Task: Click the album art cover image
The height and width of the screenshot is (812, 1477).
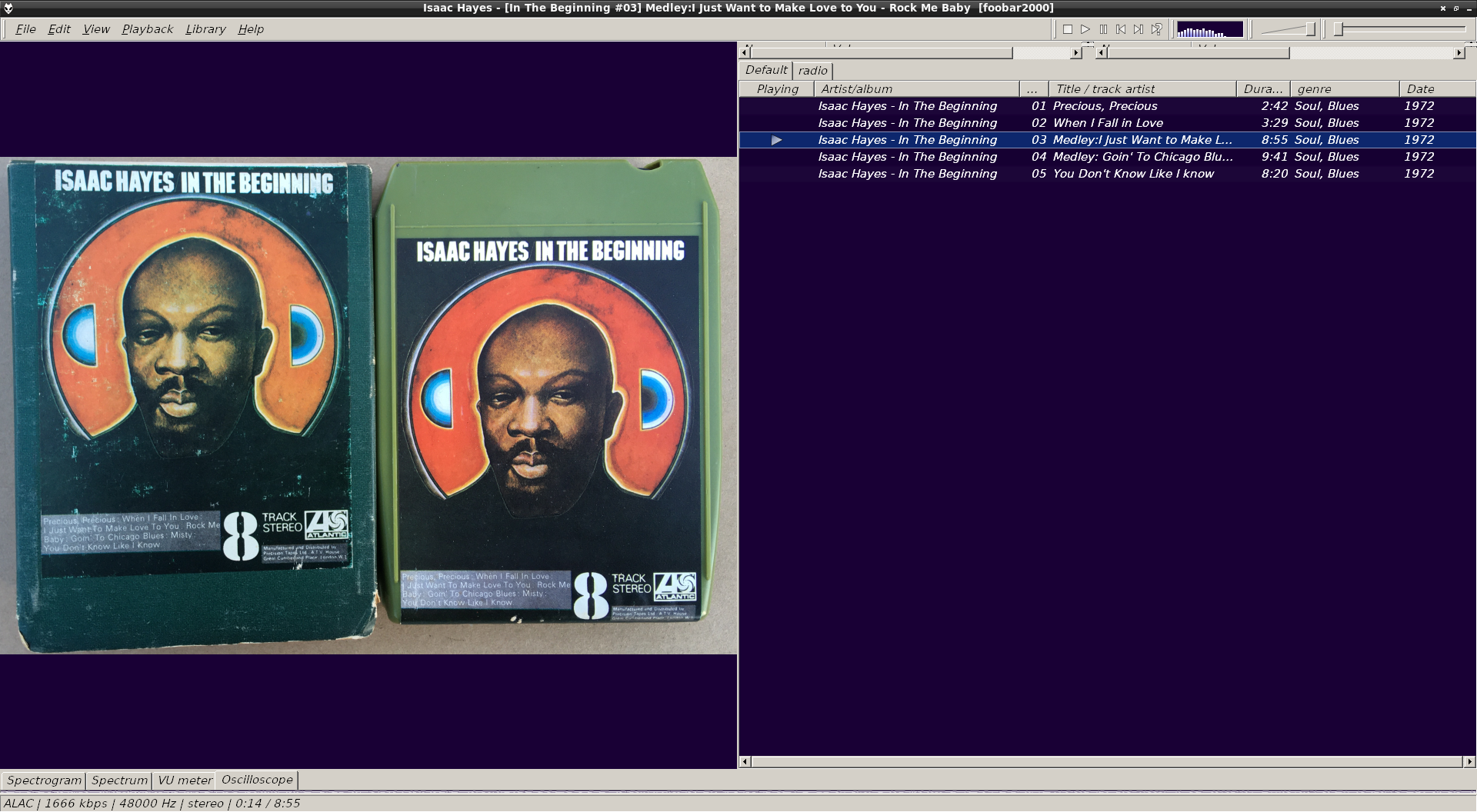Action: (368, 406)
